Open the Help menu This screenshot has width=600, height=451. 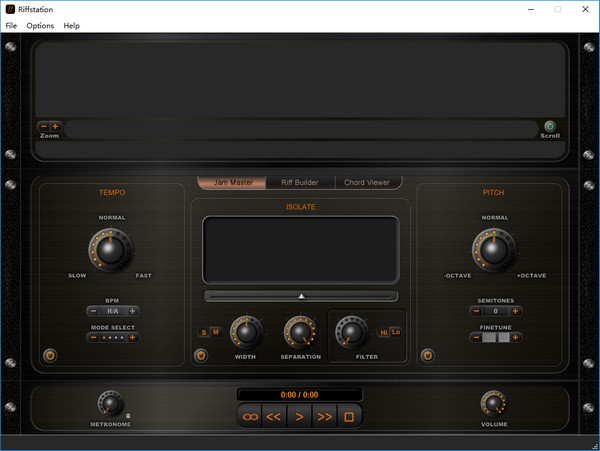pyautogui.click(x=72, y=26)
